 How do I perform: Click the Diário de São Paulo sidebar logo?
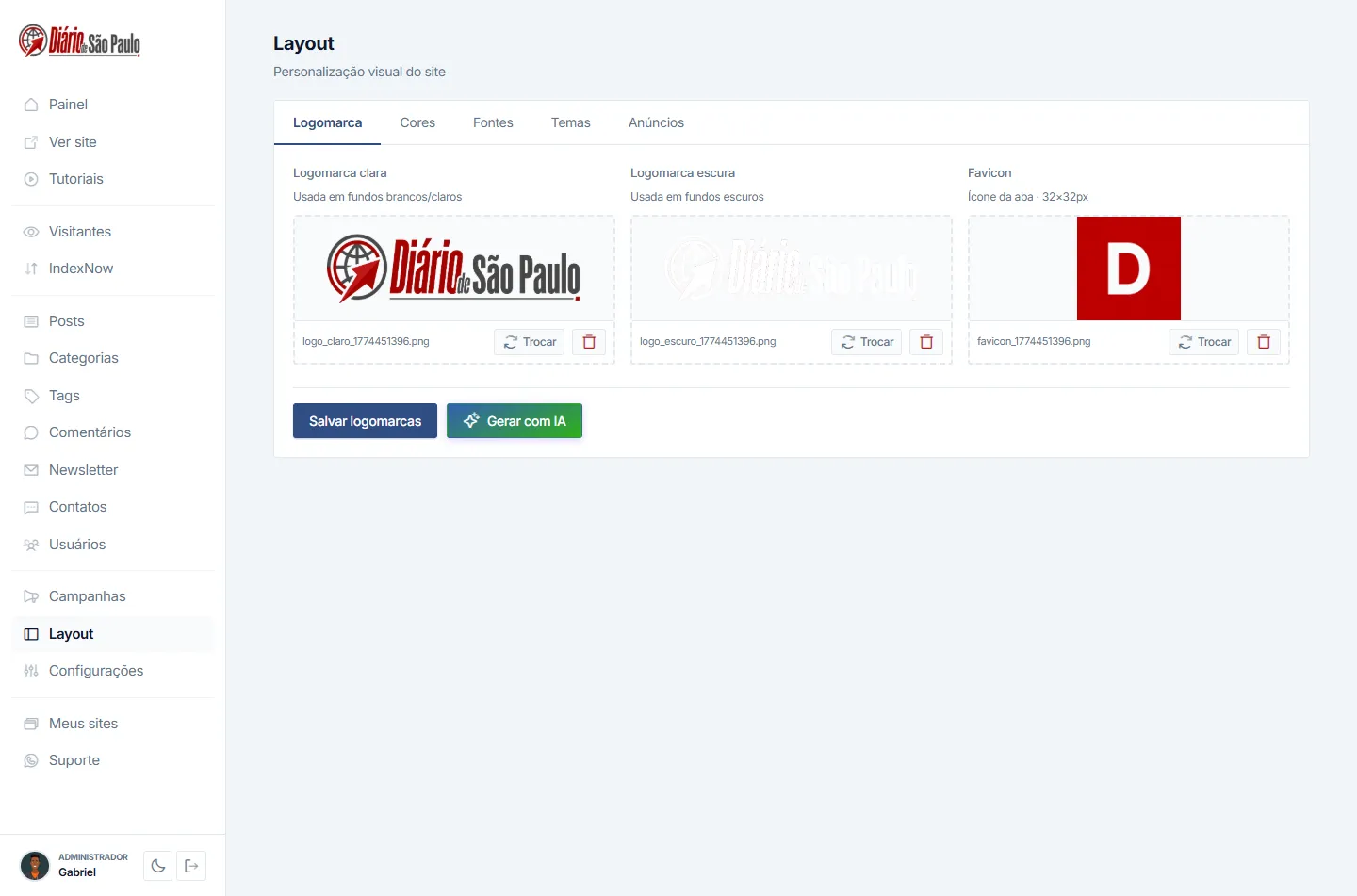[79, 41]
